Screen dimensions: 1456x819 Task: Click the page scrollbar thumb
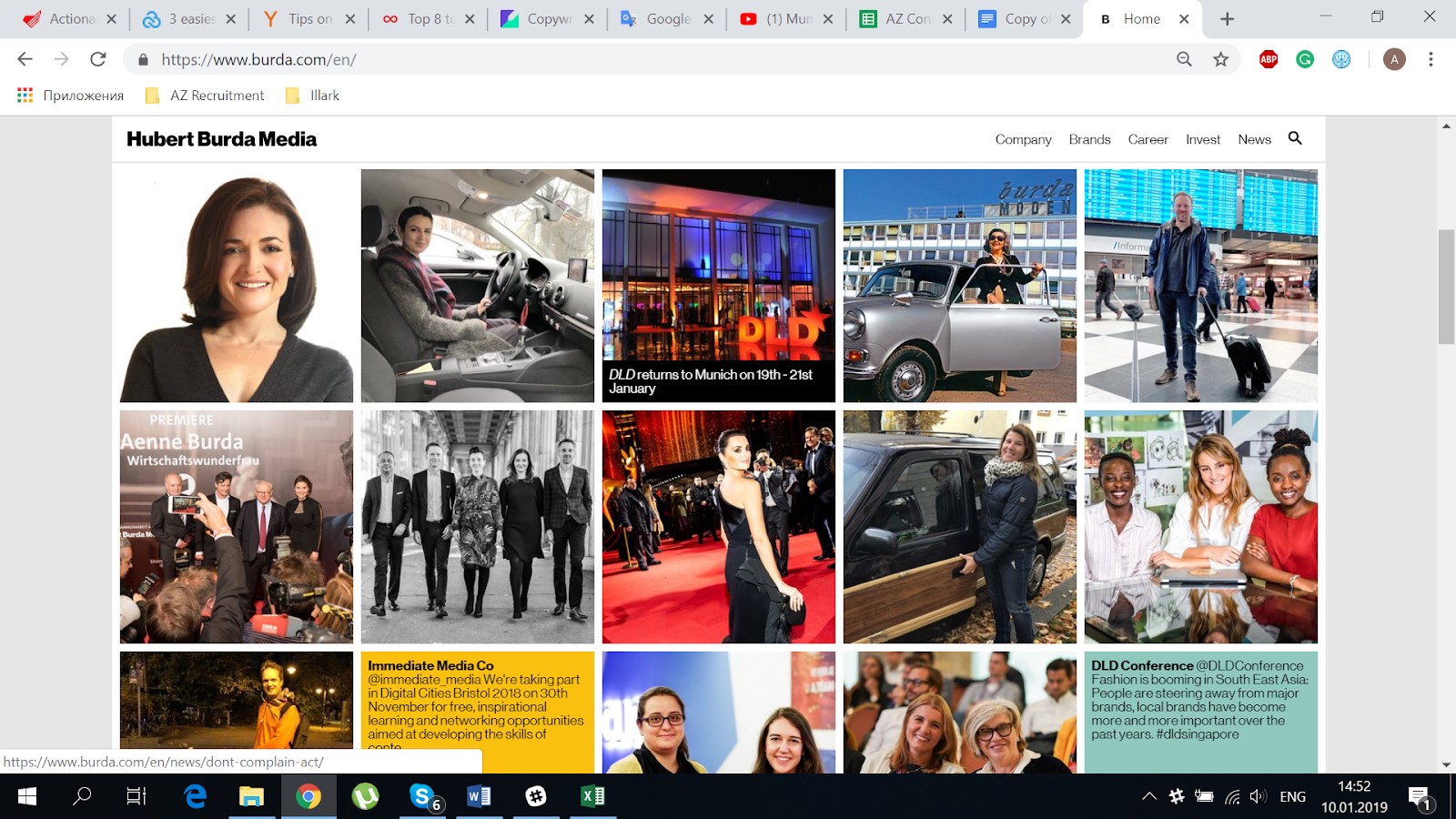pos(1446,288)
